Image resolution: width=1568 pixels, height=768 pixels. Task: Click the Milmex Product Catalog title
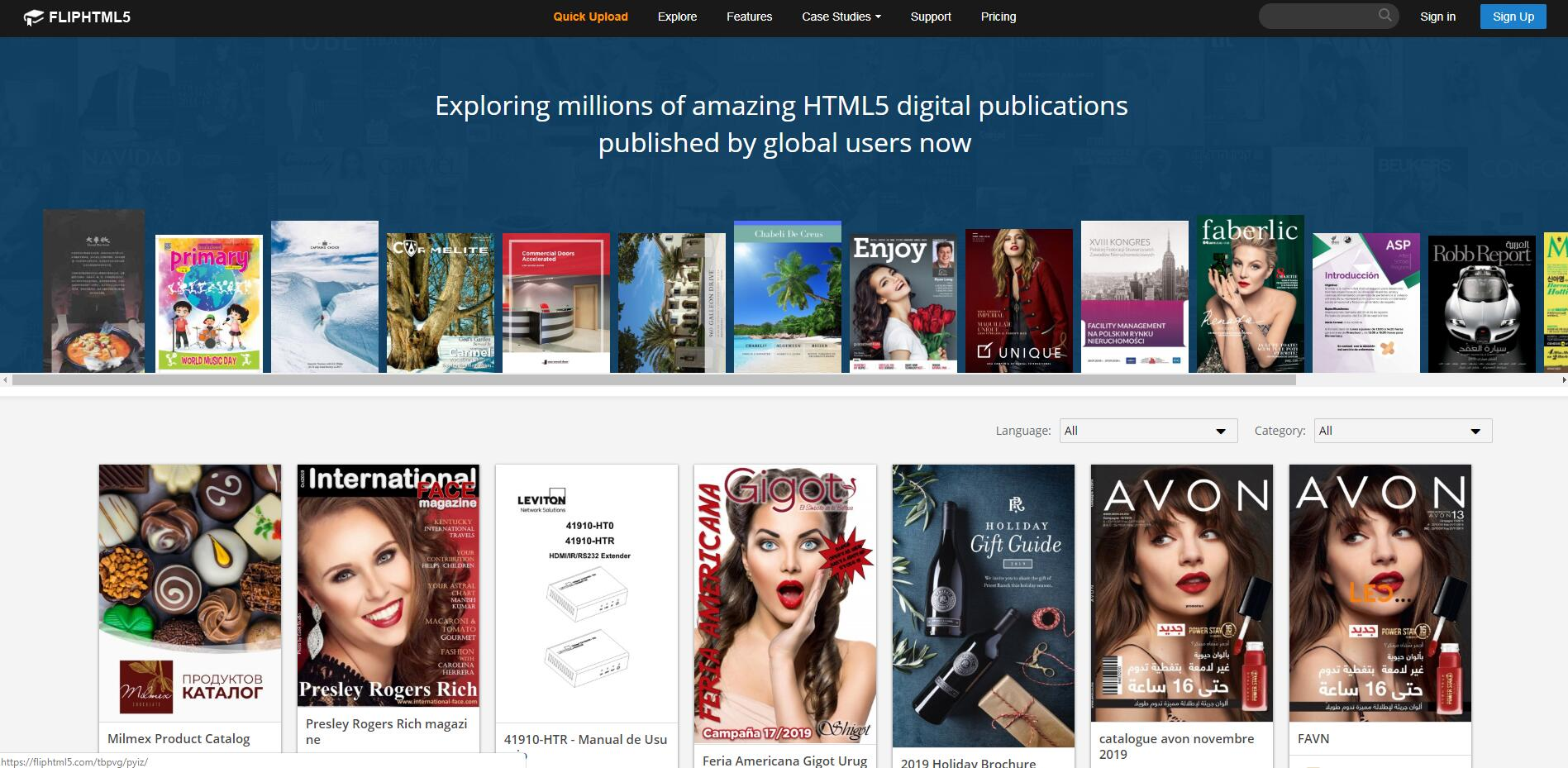point(179,738)
